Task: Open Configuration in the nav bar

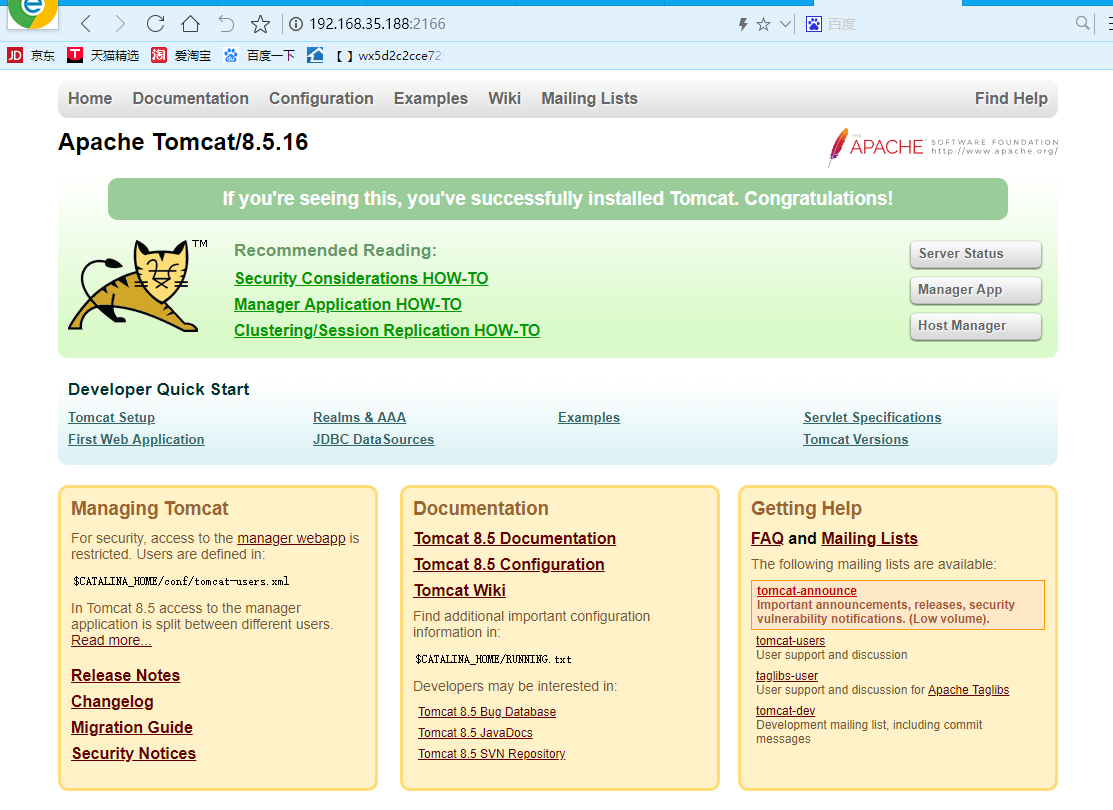Action: [x=321, y=99]
